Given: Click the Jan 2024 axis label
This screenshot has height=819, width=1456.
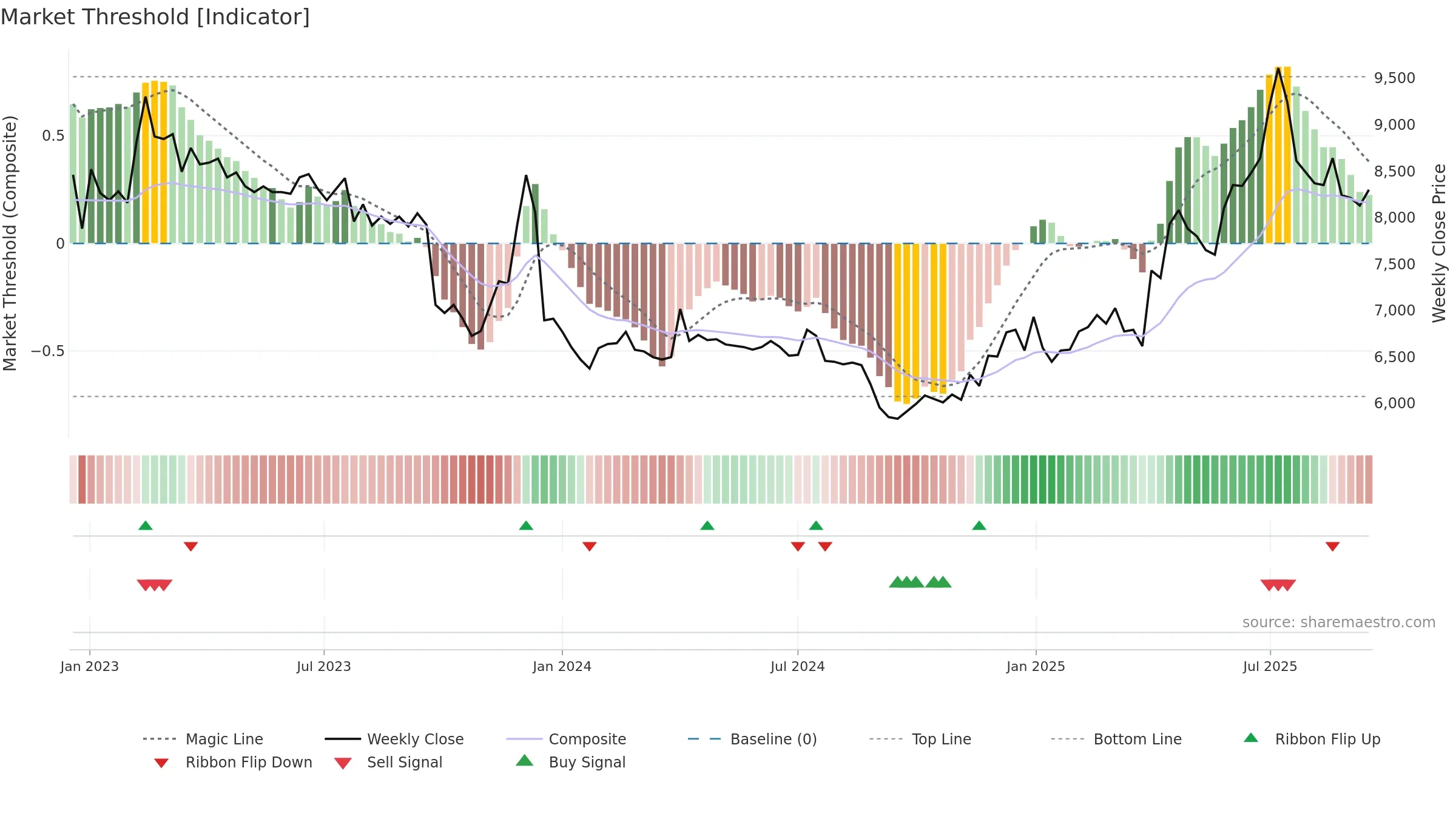Looking at the screenshot, I should pos(562,666).
